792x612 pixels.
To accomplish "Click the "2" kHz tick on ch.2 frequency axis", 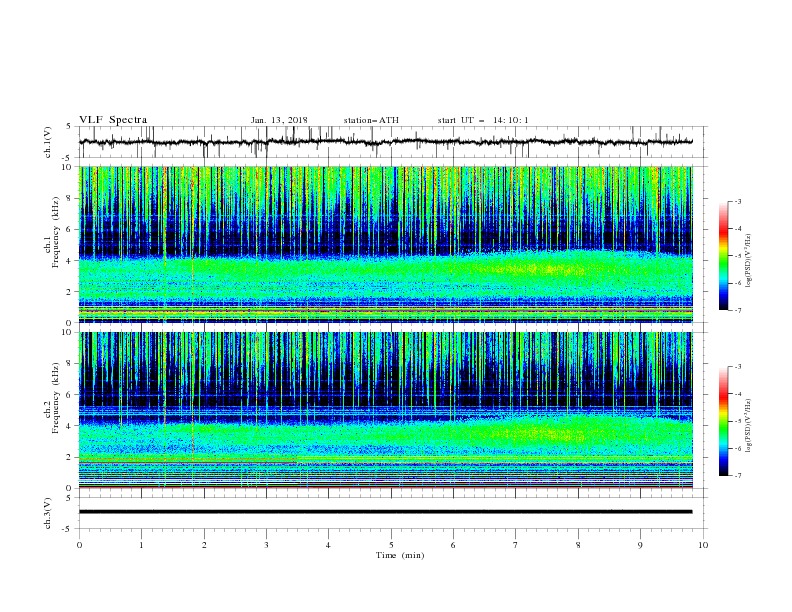I will 70,457.
